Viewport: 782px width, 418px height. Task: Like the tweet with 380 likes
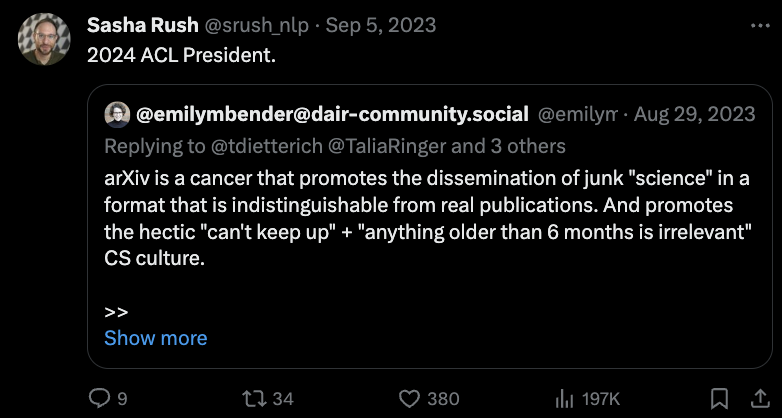pos(408,398)
